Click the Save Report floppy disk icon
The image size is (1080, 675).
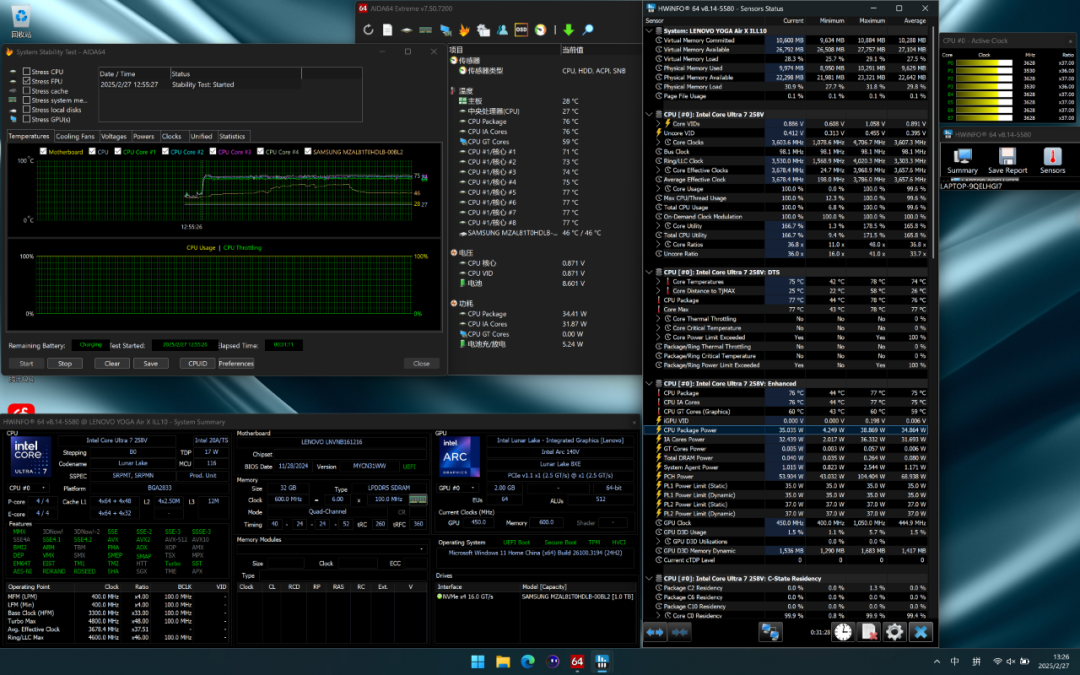1007,156
